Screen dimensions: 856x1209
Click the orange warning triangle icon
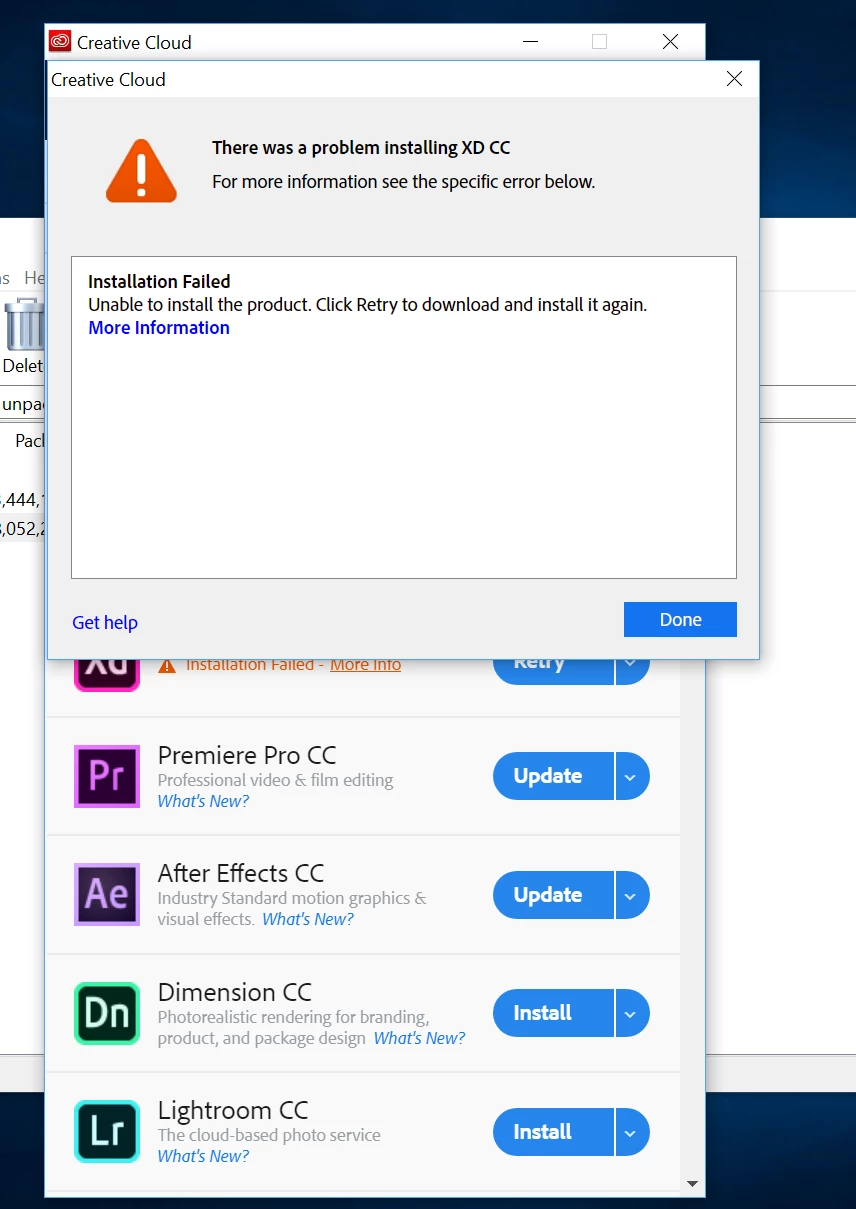click(x=141, y=171)
